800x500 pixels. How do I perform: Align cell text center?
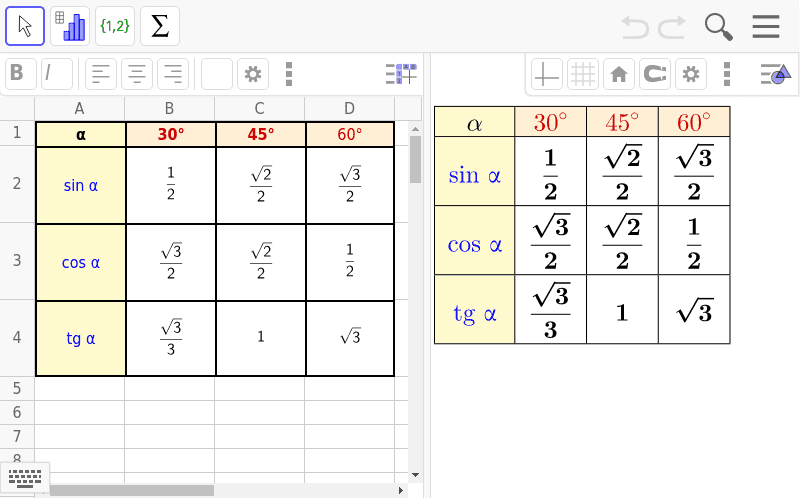coord(137,74)
